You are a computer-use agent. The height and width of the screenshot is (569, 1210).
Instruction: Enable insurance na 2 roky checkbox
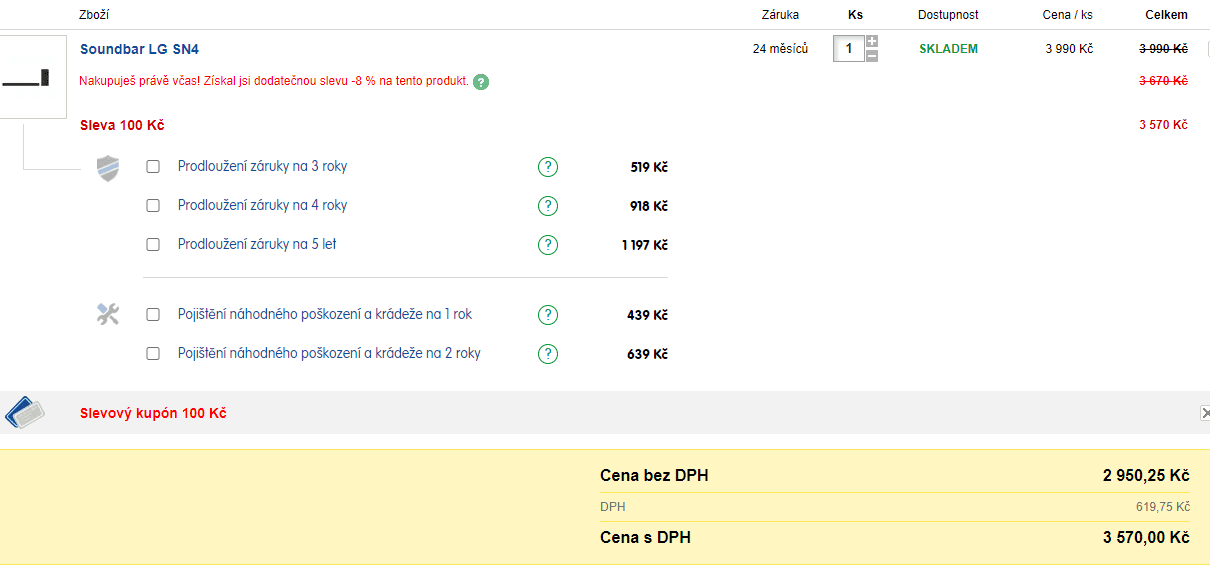153,354
